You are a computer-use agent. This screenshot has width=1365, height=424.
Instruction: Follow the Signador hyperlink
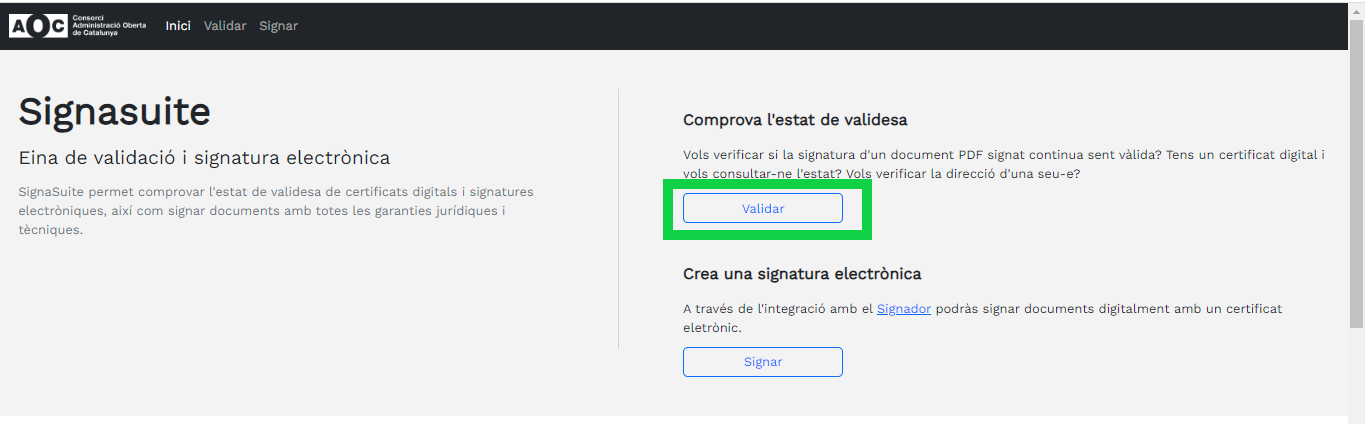point(904,309)
